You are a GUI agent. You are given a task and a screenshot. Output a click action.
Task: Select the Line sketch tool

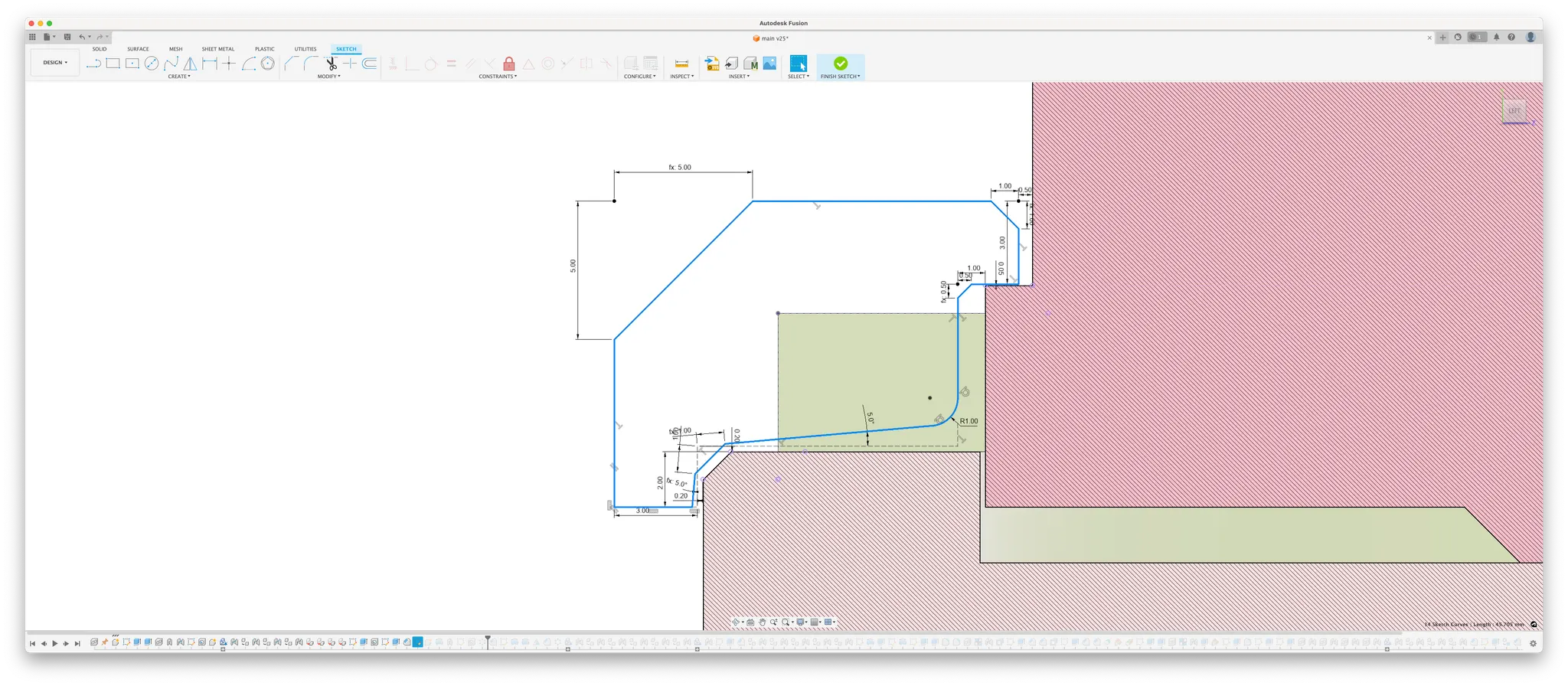pos(93,64)
